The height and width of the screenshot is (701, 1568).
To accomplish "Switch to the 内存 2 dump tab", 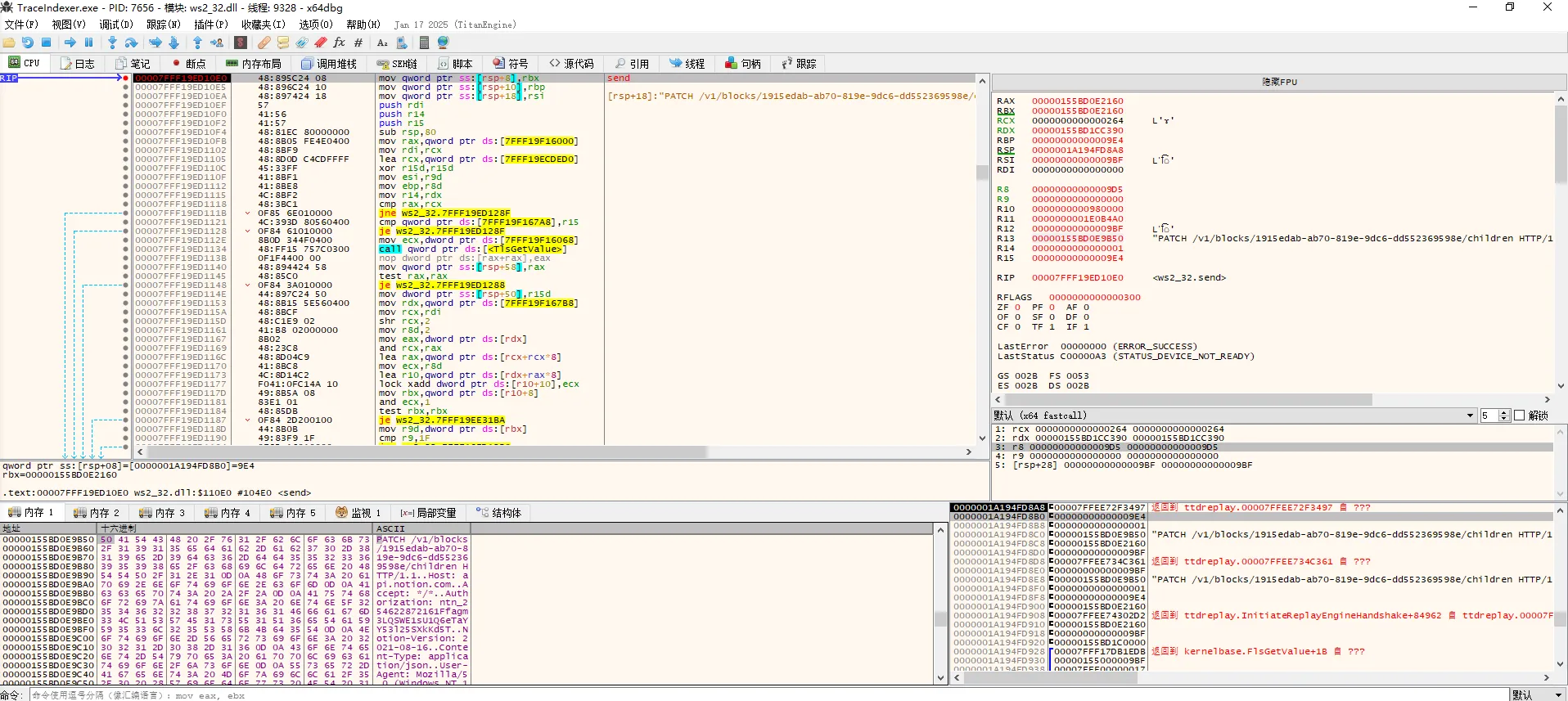I will (97, 513).
